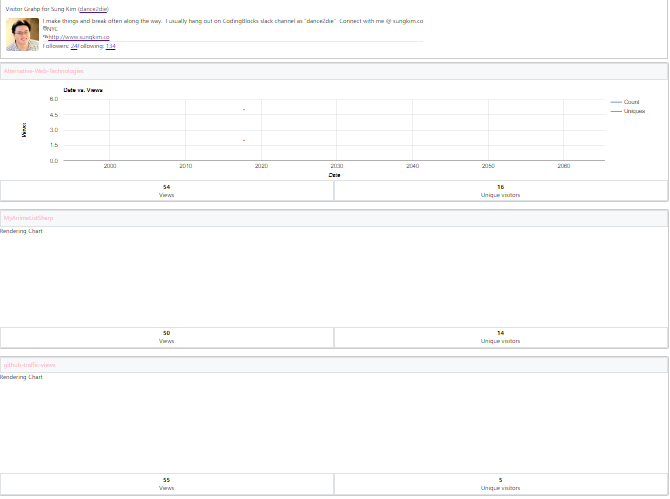Click the 54 Views stat box
Screen dimensions: 670x499
tap(167, 190)
